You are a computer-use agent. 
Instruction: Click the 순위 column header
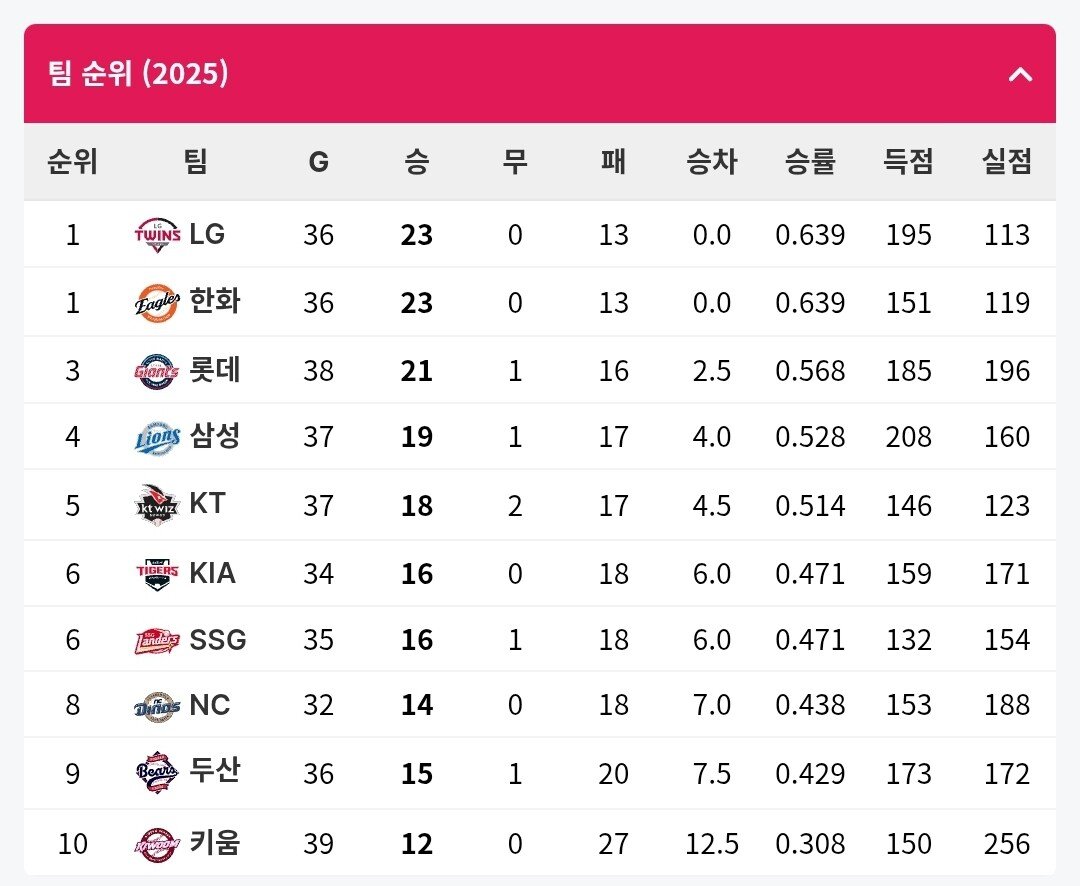click(x=72, y=161)
